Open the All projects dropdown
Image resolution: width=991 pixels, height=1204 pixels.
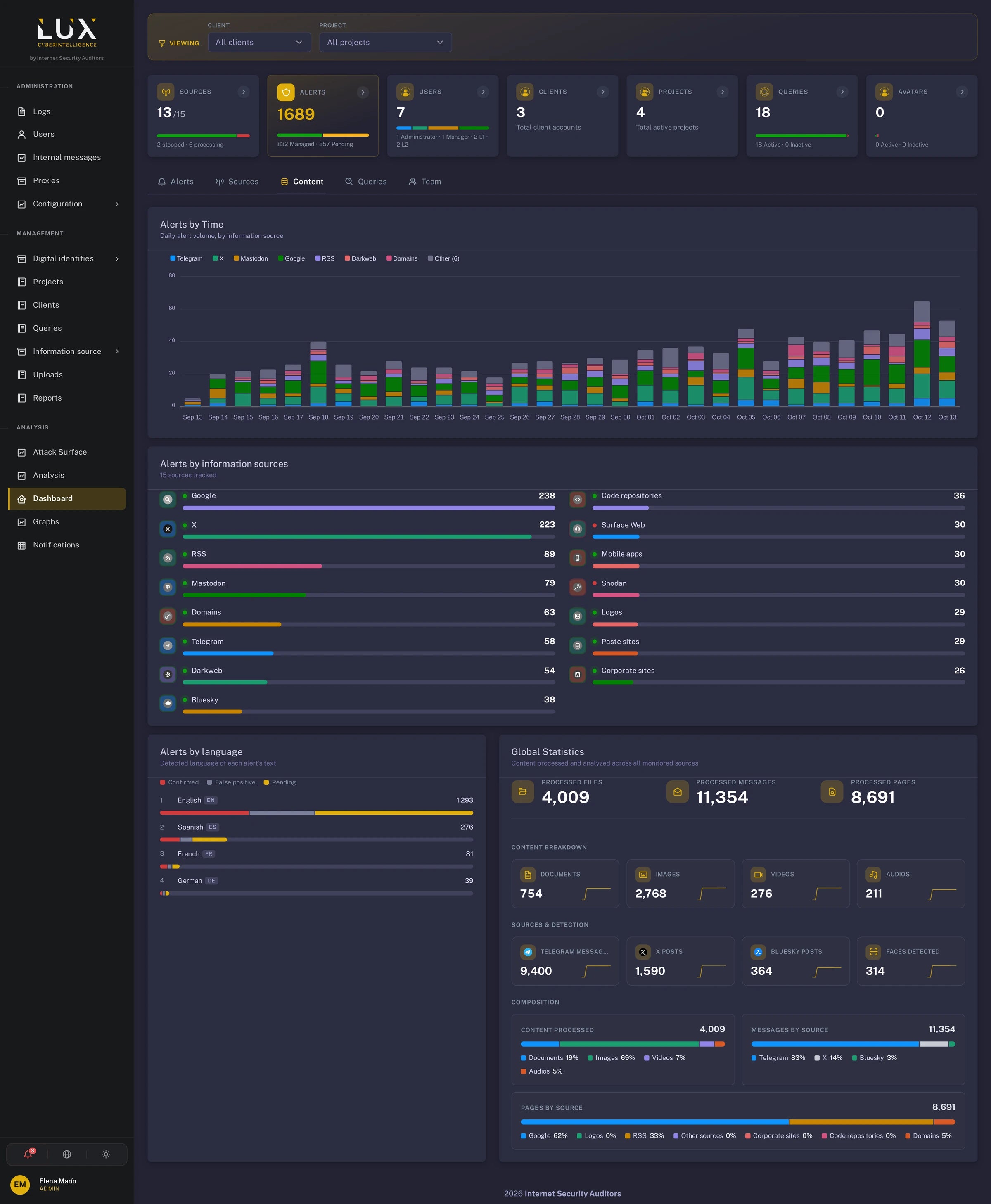(385, 42)
